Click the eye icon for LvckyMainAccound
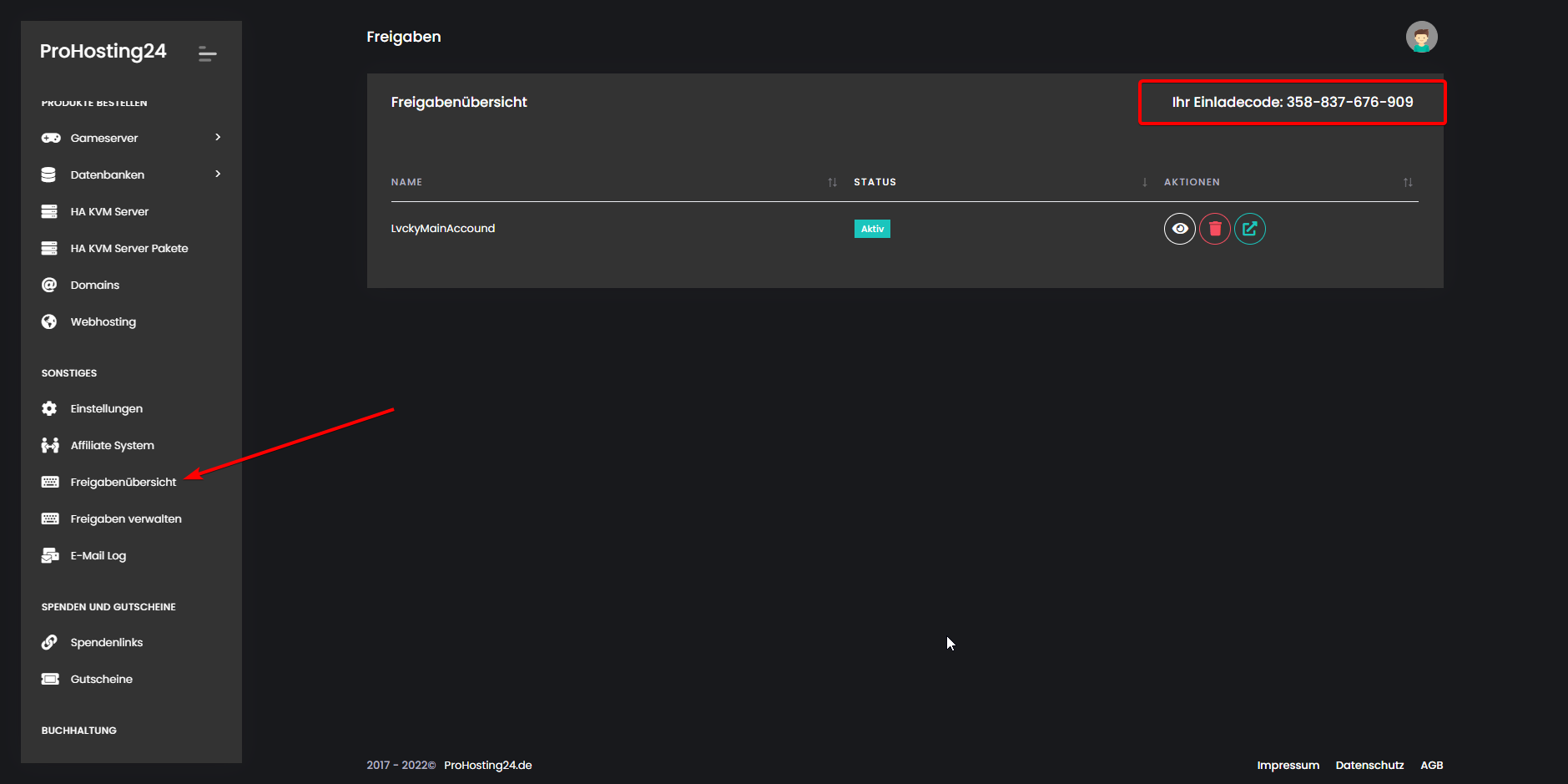Image resolution: width=1568 pixels, height=784 pixels. [1179, 229]
